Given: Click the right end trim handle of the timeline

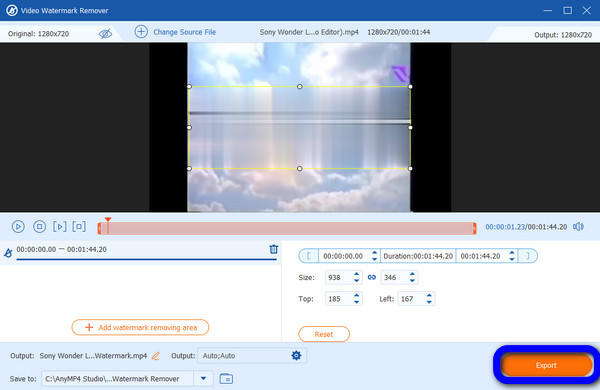Looking at the screenshot, I should [x=474, y=228].
